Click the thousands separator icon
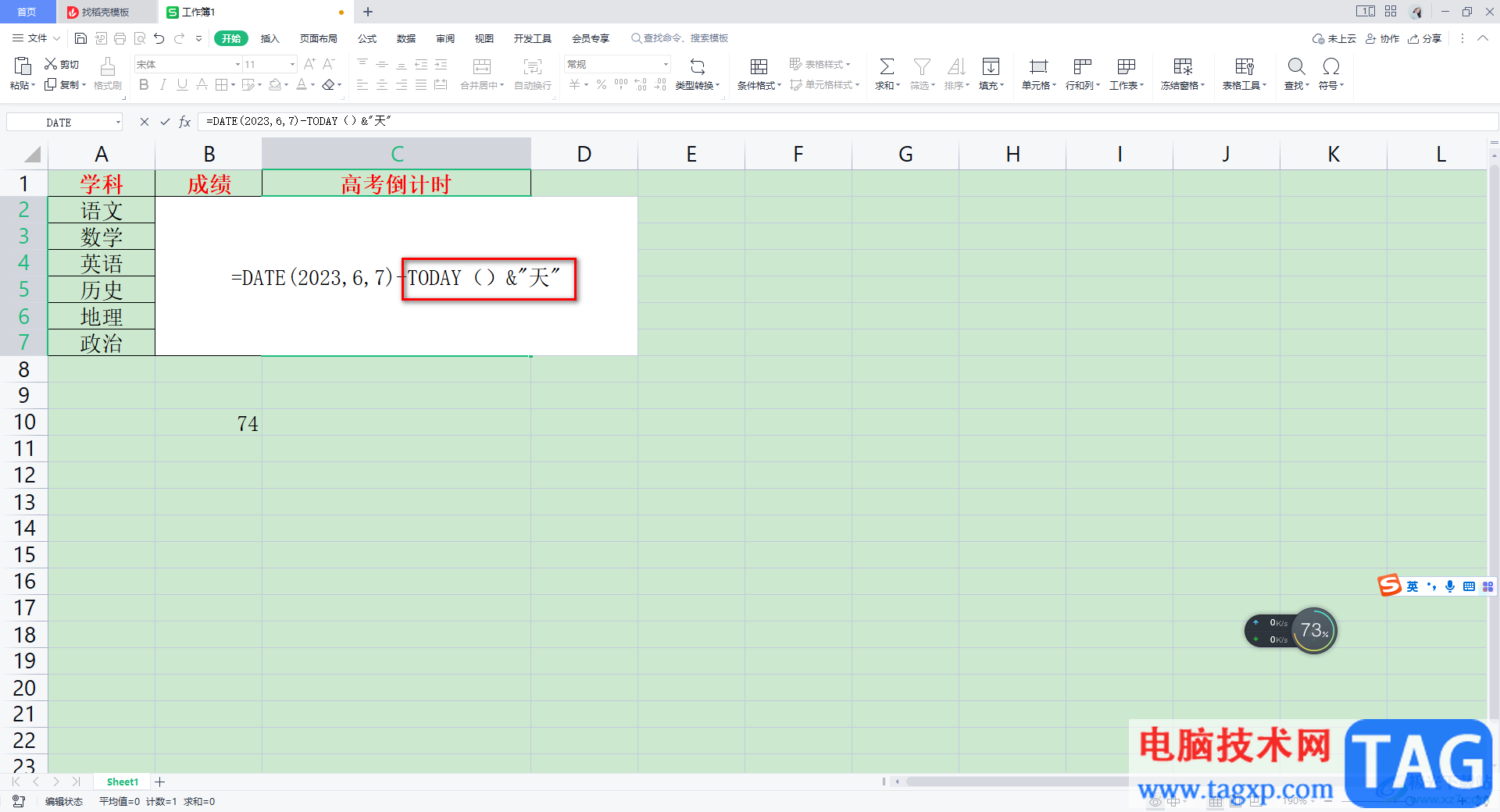Image resolution: width=1500 pixels, height=812 pixels. pos(621,84)
